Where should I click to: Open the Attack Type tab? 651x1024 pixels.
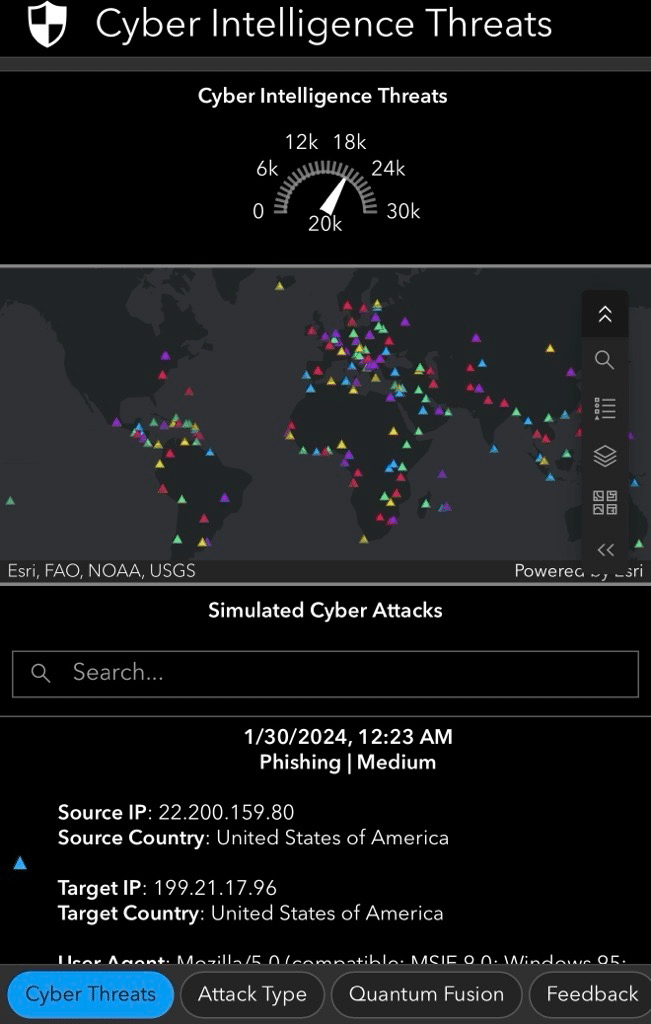[x=252, y=994]
